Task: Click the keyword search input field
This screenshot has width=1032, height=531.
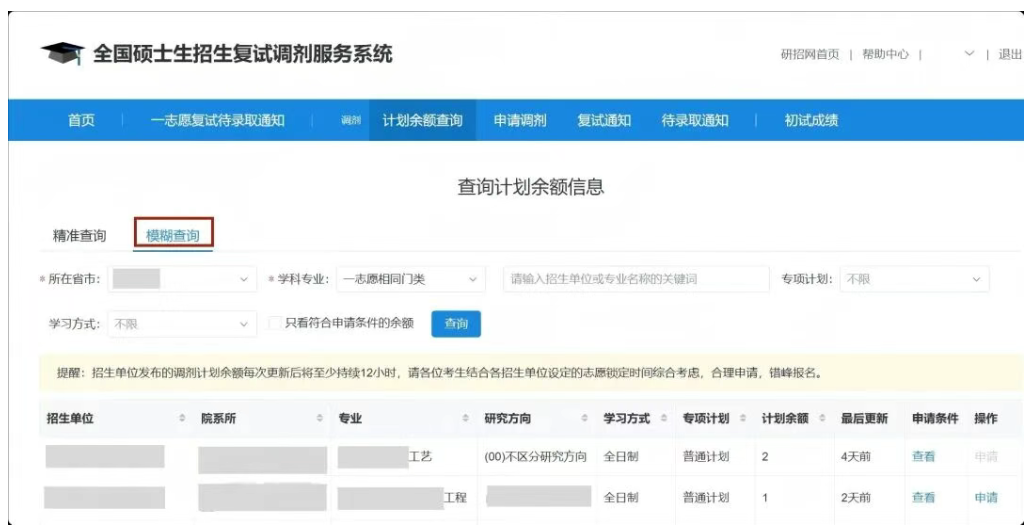Action: (630, 279)
